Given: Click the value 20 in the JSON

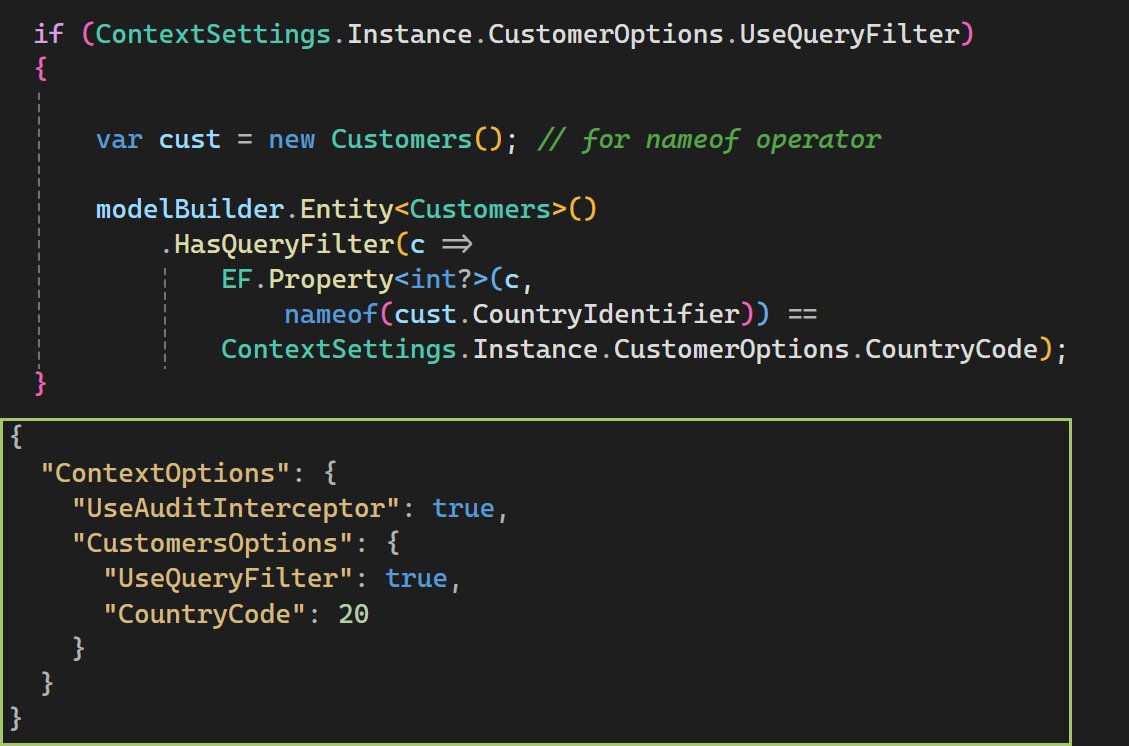Looking at the screenshot, I should point(354,614).
